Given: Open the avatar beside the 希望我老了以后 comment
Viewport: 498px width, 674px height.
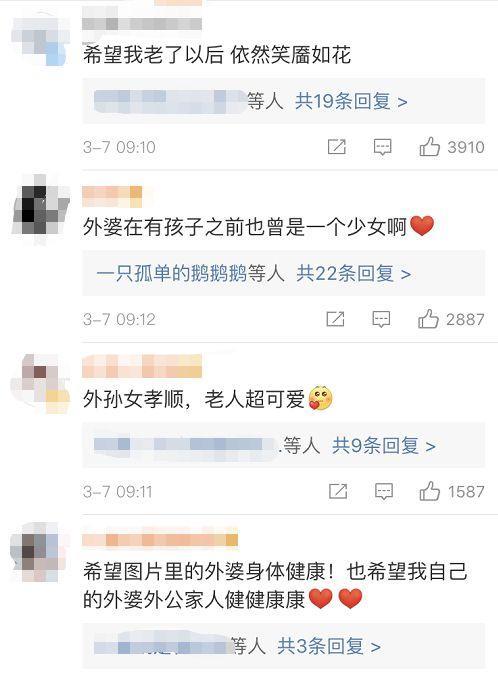Looking at the screenshot, I should tap(40, 40).
